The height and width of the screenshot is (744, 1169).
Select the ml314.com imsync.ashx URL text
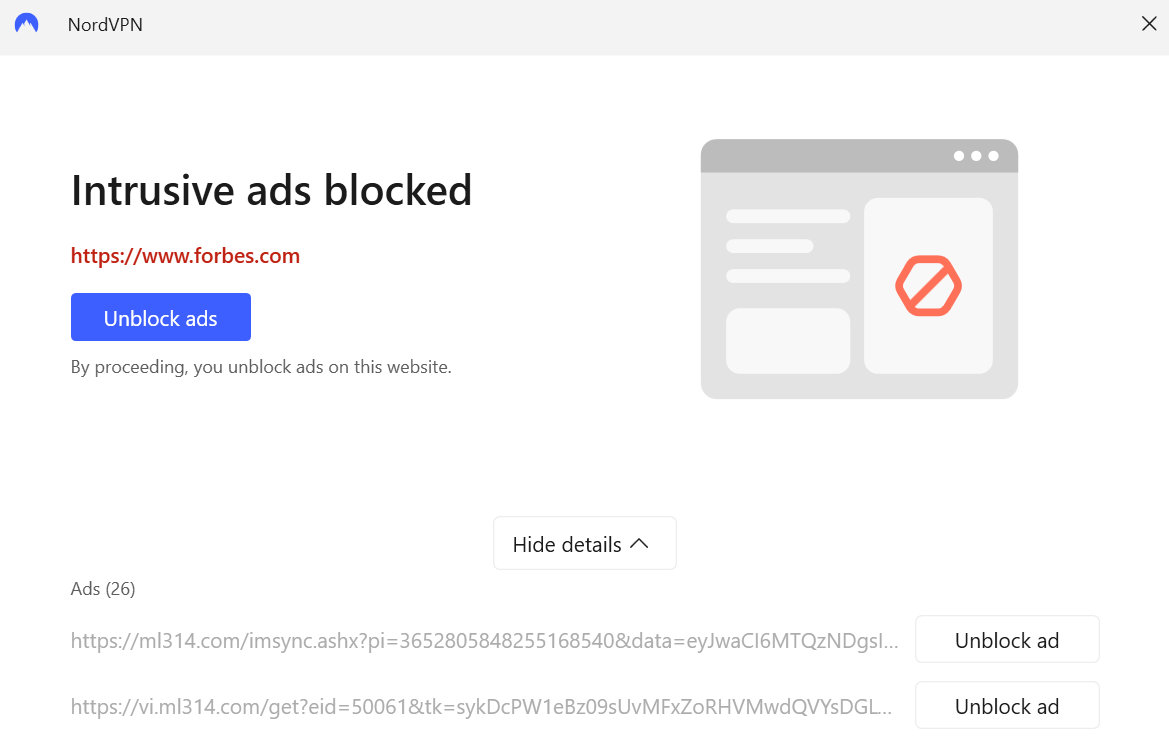point(484,641)
